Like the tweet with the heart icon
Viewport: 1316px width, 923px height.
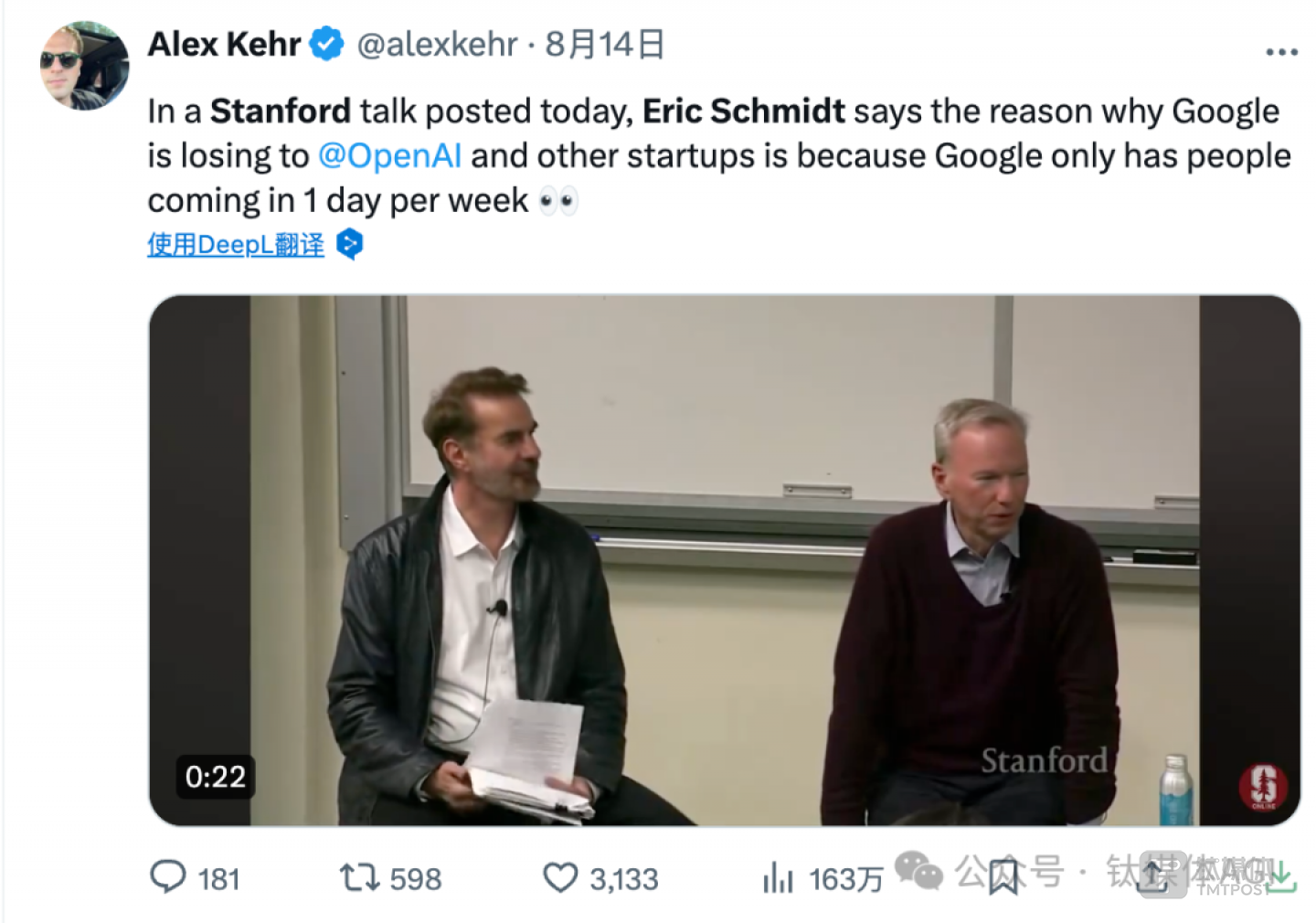(559, 877)
